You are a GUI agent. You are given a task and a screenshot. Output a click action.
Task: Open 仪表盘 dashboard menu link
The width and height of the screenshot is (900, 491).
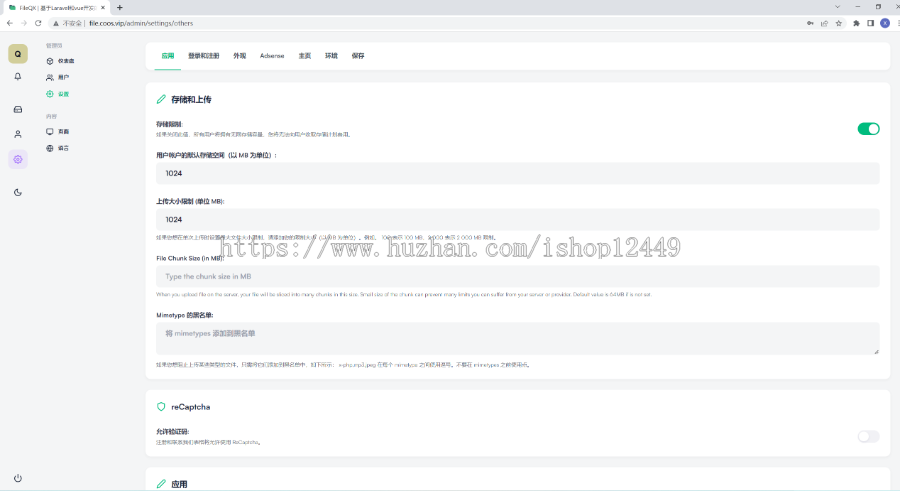click(66, 61)
